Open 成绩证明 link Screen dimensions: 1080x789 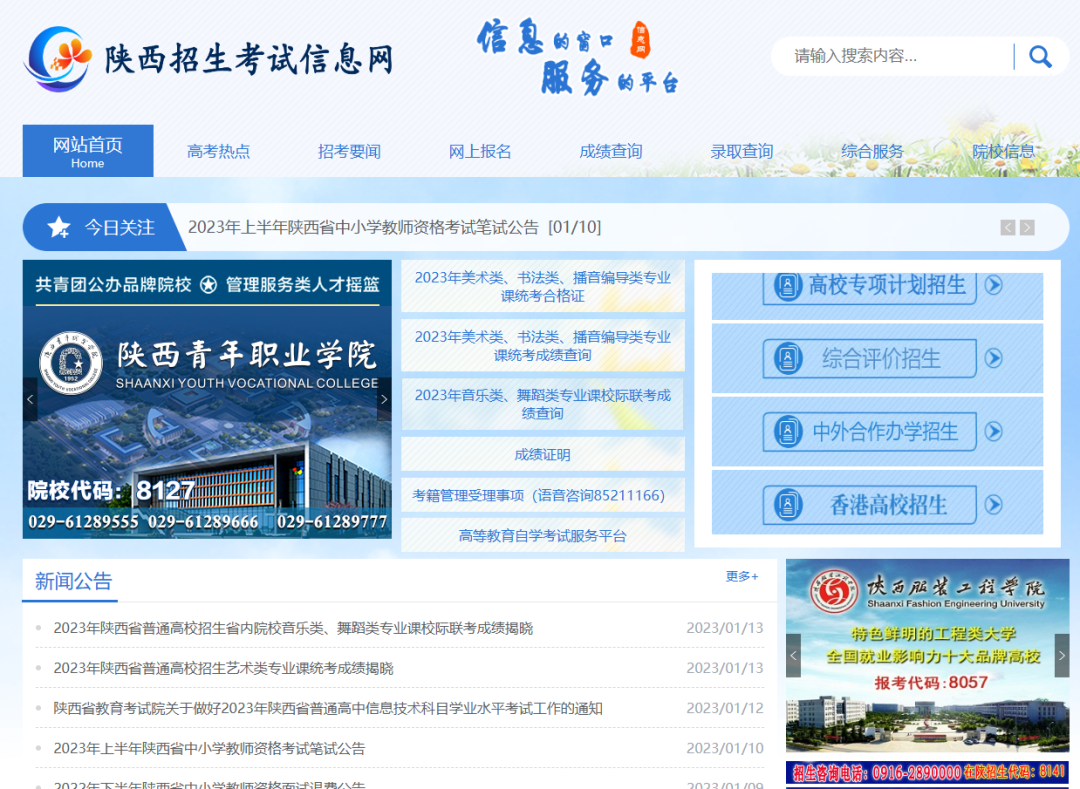543,455
